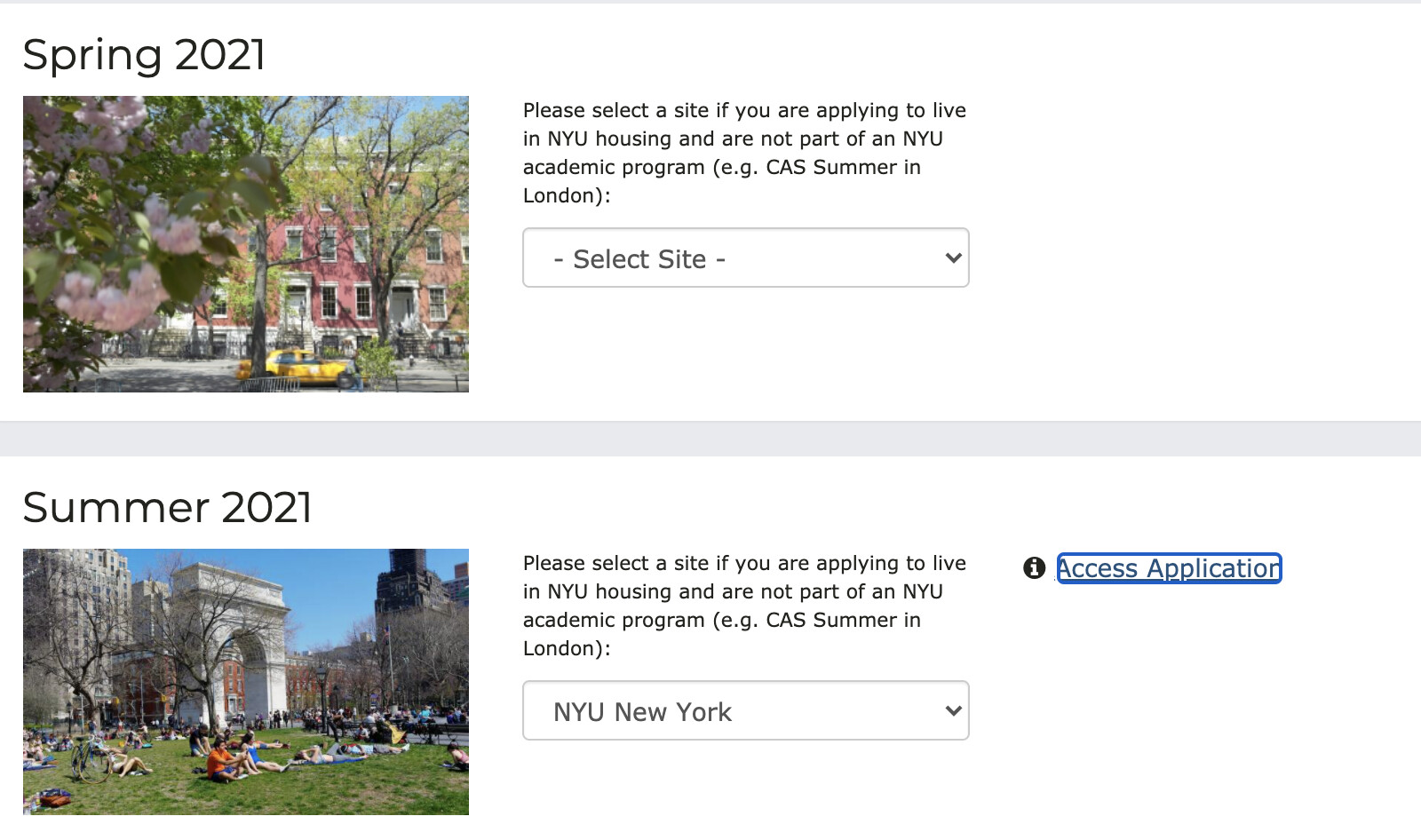Viewport: 1421px width, 840px height.
Task: Click the "NYU New York" selected value text
Action: click(x=642, y=712)
